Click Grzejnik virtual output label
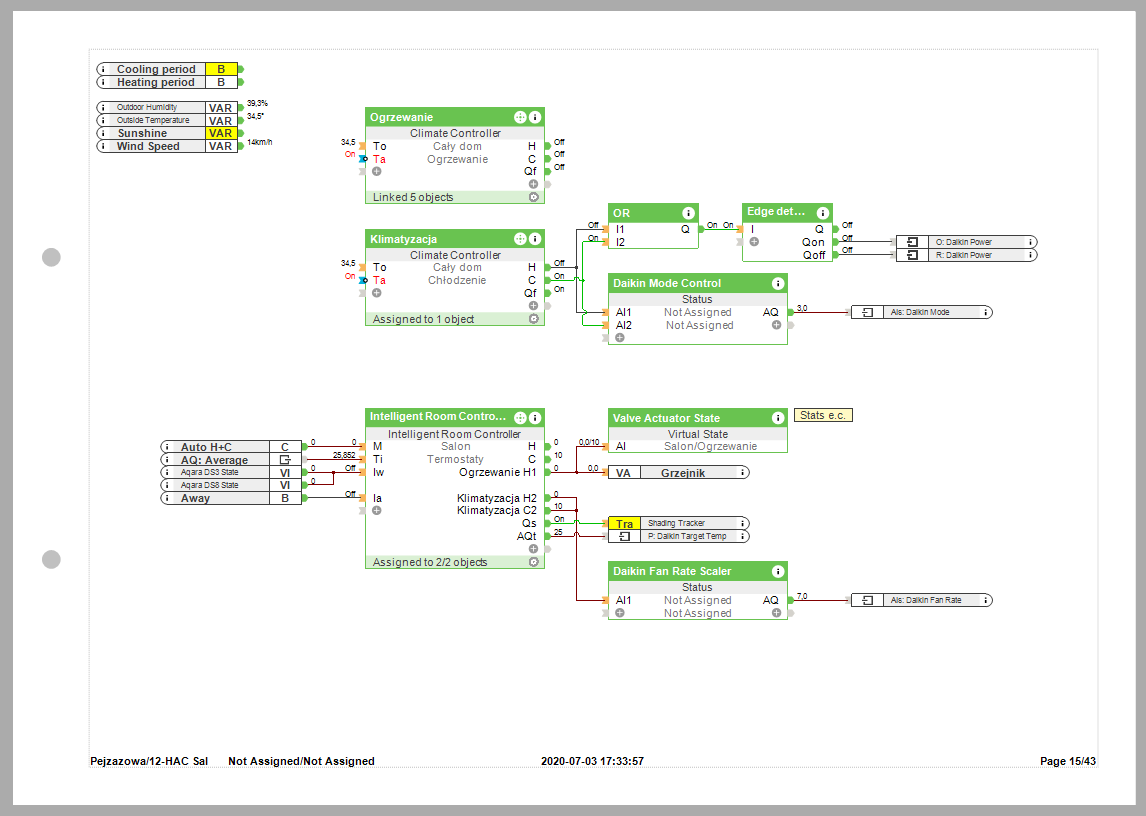Image resolution: width=1146 pixels, height=816 pixels. (x=683, y=473)
